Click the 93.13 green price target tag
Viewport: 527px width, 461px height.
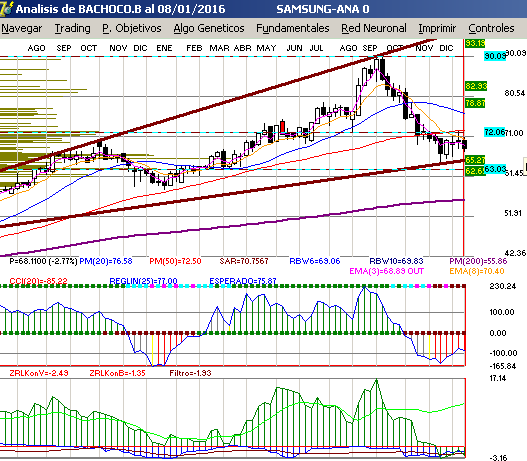[x=475, y=43]
